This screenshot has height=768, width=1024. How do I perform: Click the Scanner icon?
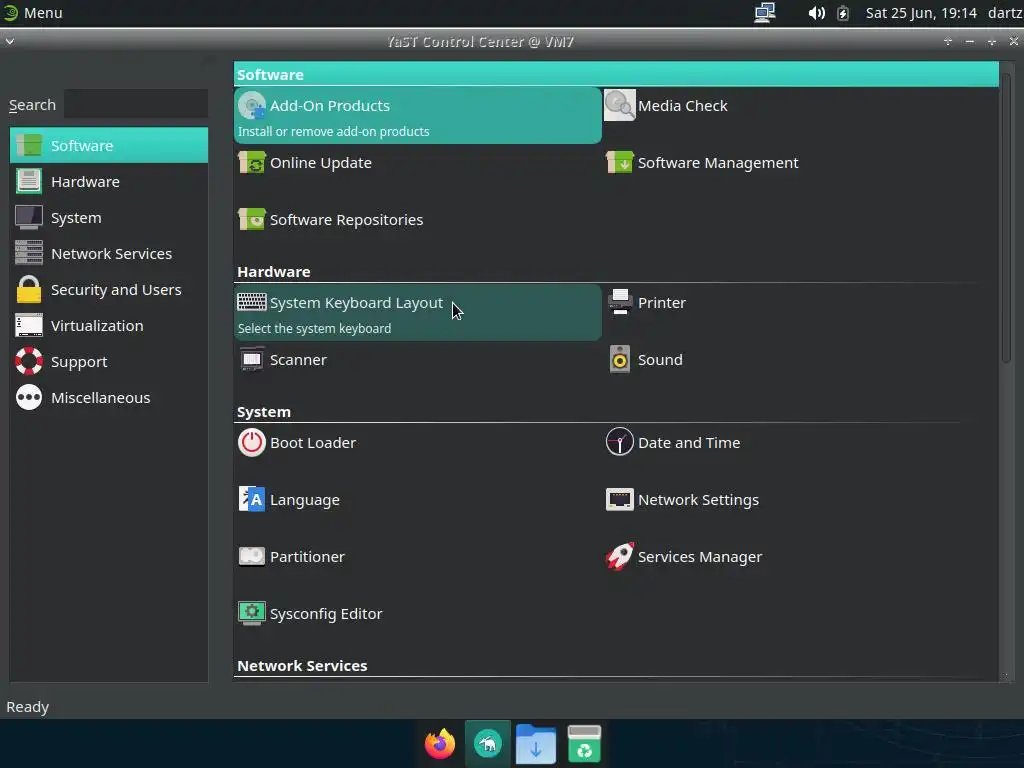pos(251,360)
